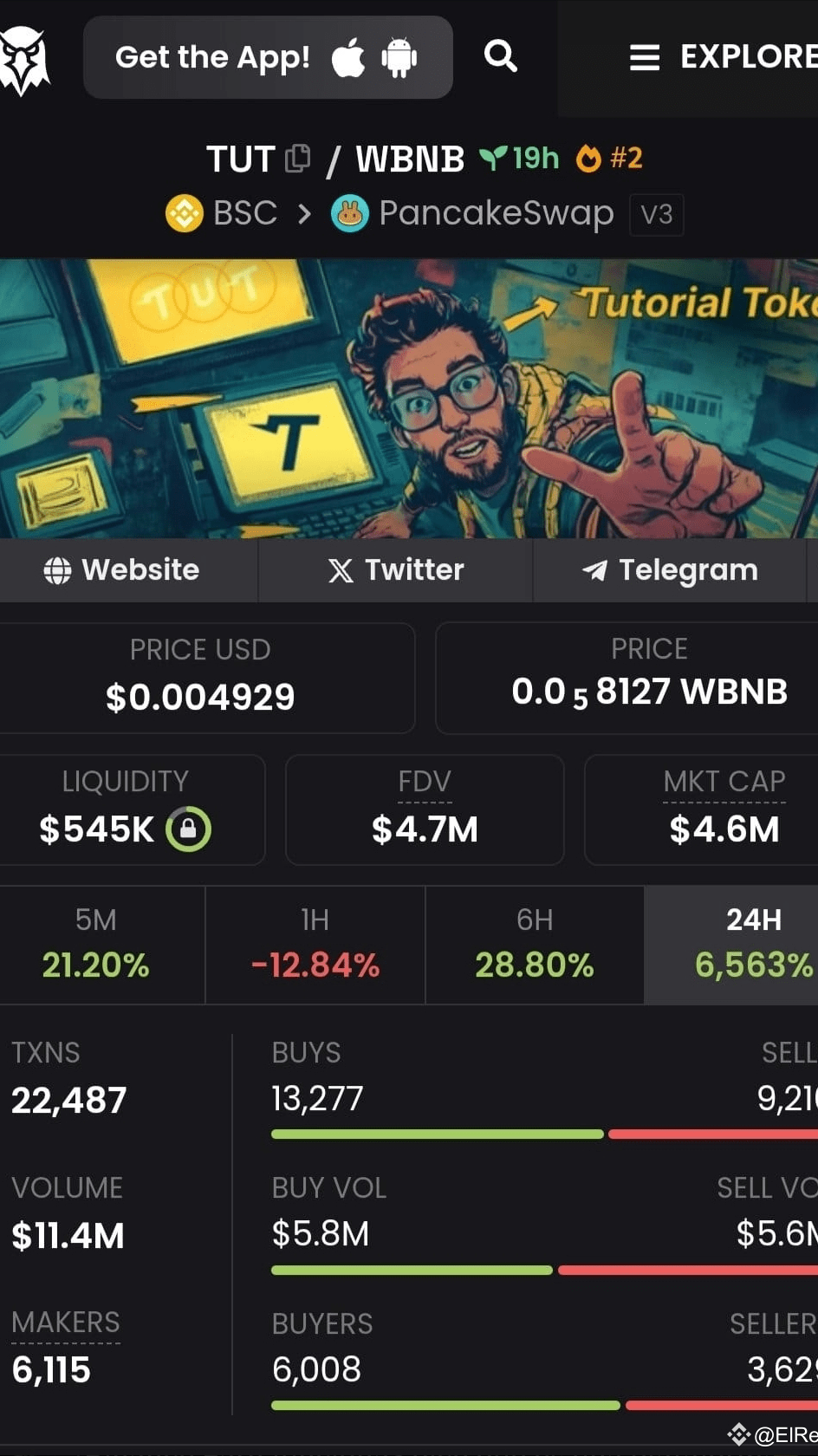This screenshot has width=818, height=1456.
Task: Tap the Android robot icon
Action: (x=399, y=57)
